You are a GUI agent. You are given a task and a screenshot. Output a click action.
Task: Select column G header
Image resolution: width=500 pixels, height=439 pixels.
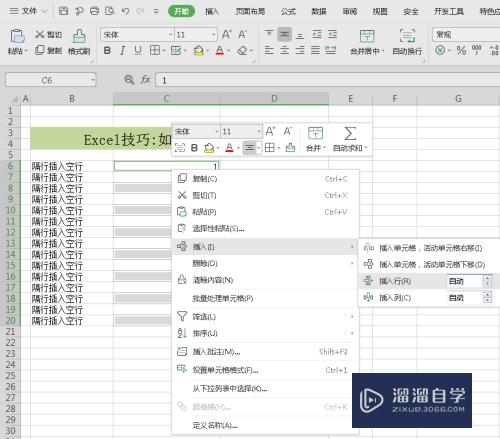point(458,99)
